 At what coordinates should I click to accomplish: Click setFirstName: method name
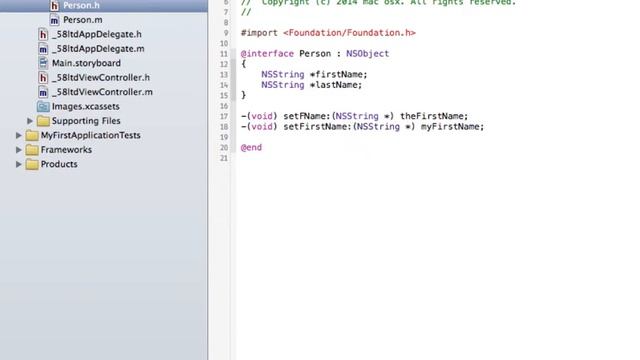click(x=318, y=127)
